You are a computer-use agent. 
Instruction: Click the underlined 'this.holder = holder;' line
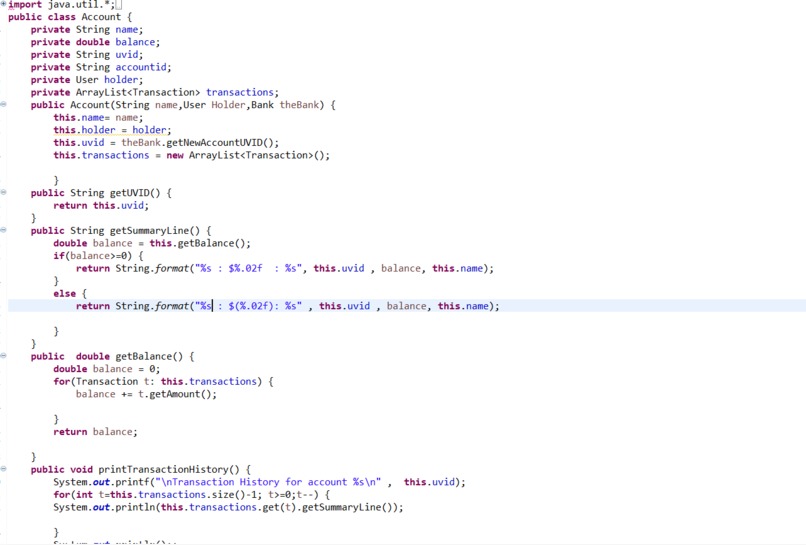tap(112, 130)
